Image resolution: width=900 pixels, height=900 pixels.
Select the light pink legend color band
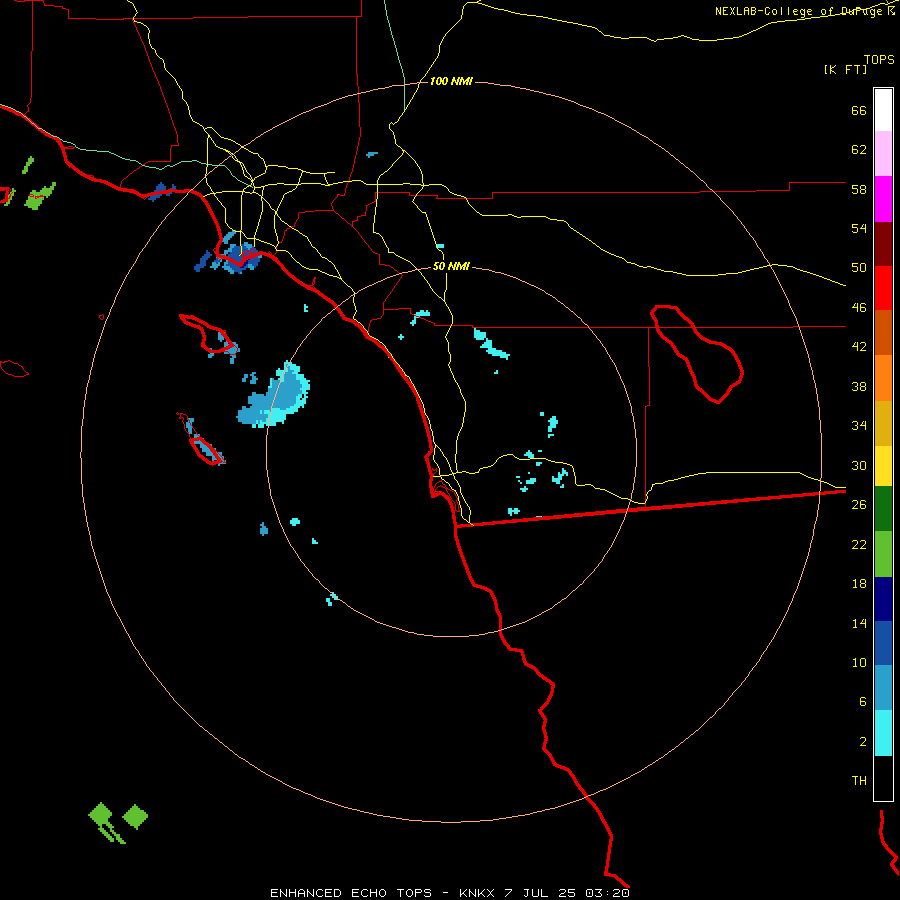pos(883,153)
